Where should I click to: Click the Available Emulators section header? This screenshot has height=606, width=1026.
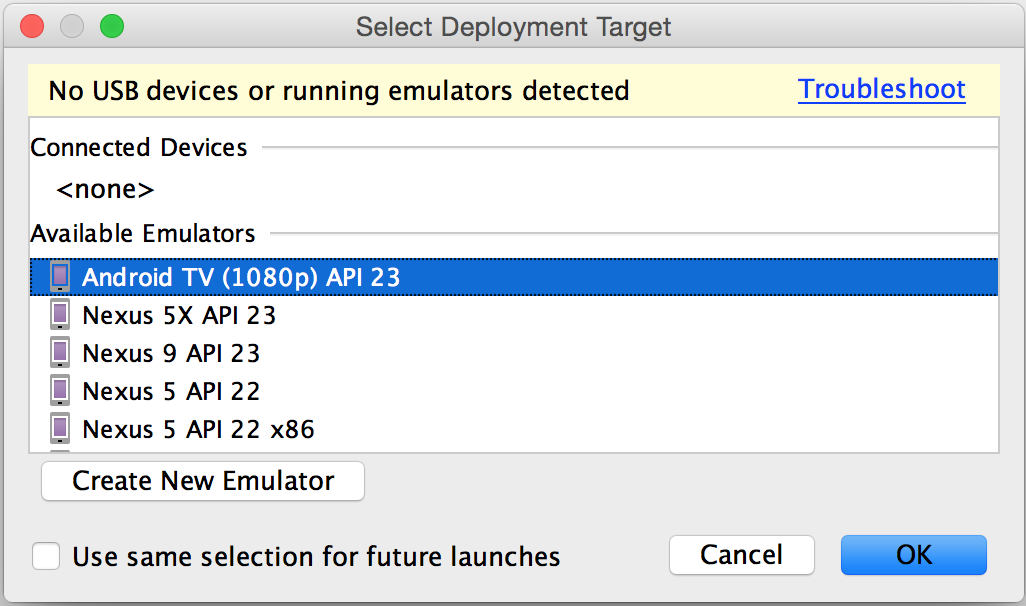[x=143, y=233]
